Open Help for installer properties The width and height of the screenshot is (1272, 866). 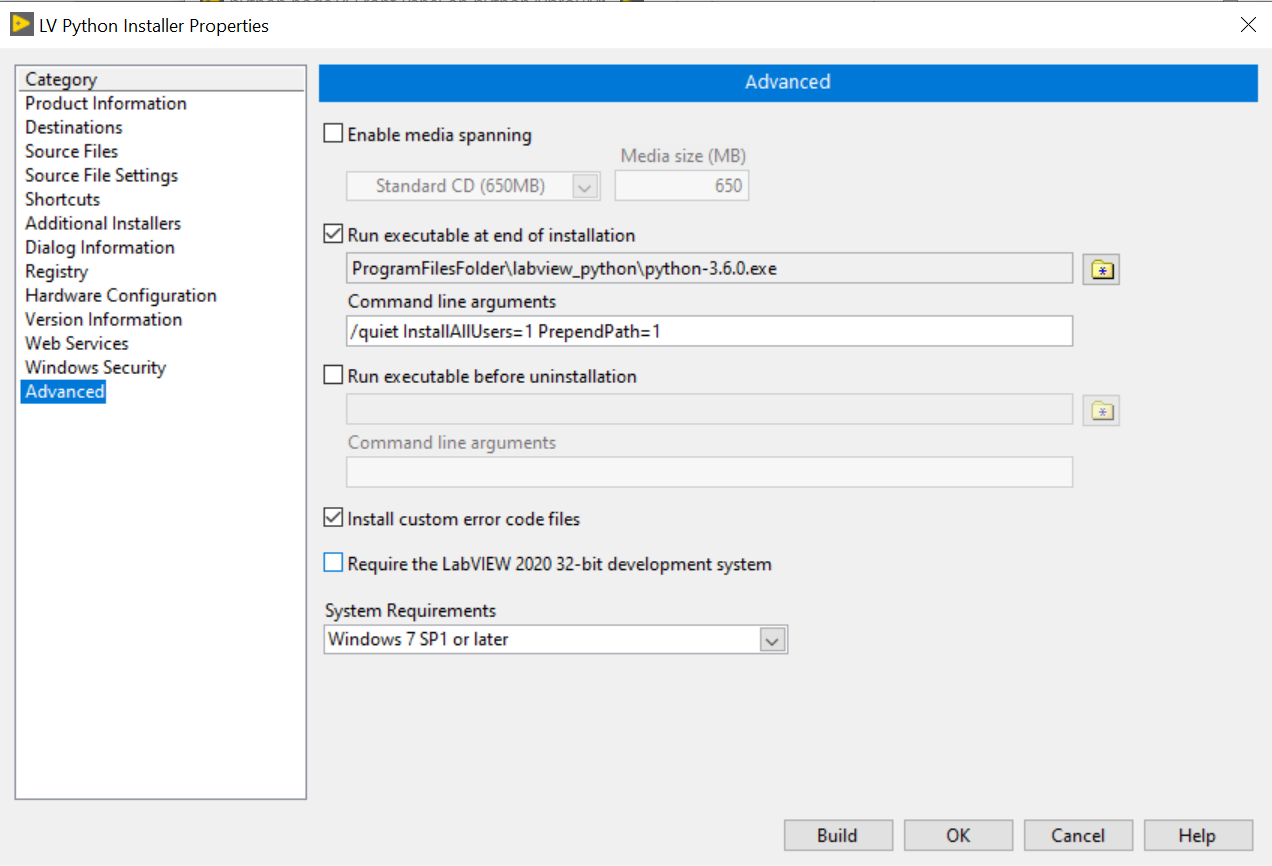[x=1198, y=836]
